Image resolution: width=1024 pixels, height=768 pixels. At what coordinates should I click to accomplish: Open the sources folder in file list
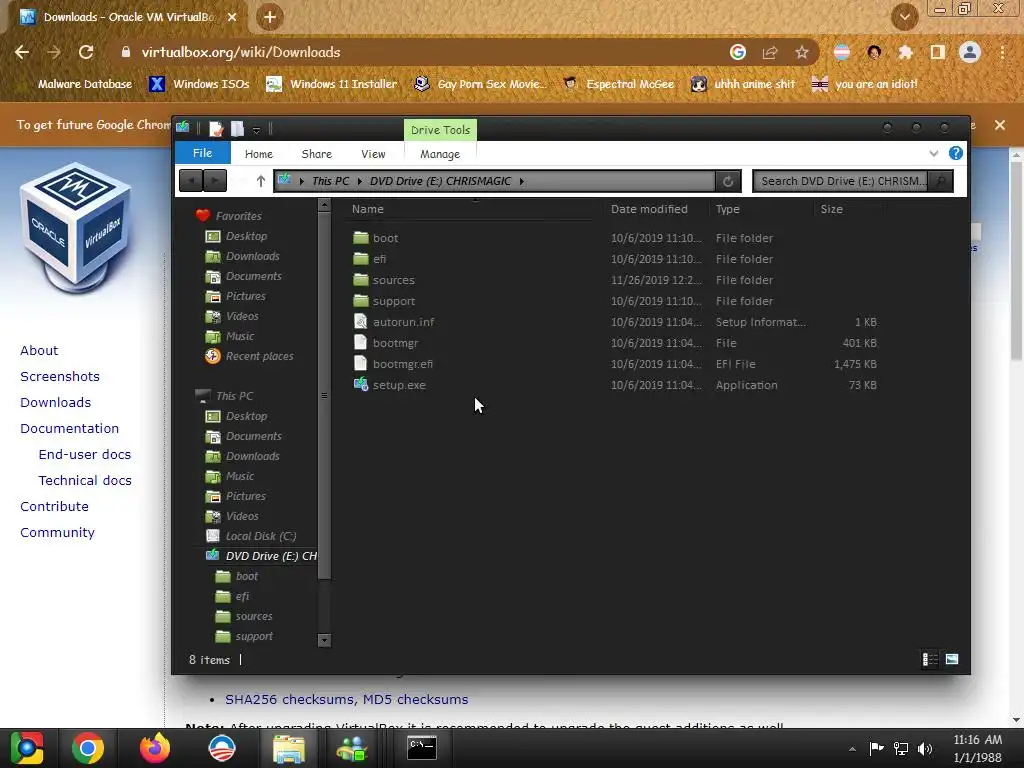pyautogui.click(x=393, y=280)
